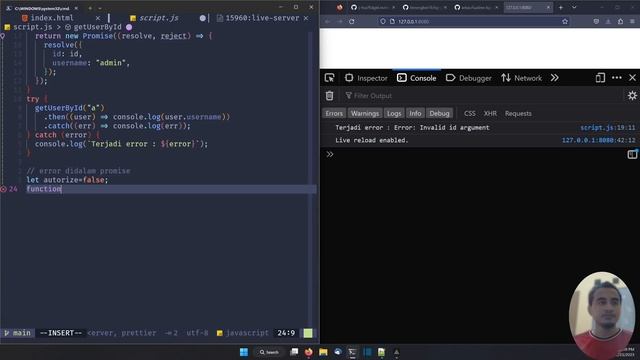Click 24:9 cursor position in statusline
This screenshot has width=640, height=360.
286,333
